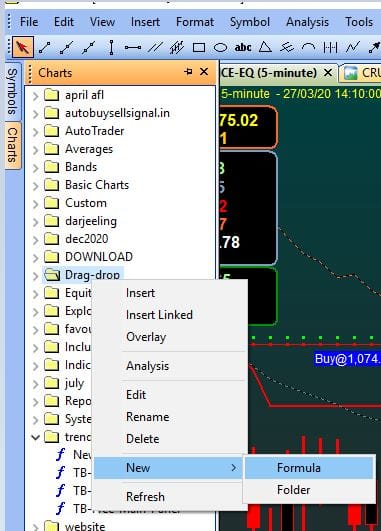This screenshot has width=381, height=531.
Task: Collapse the expanded trend folder
Action: pyautogui.click(x=35, y=437)
